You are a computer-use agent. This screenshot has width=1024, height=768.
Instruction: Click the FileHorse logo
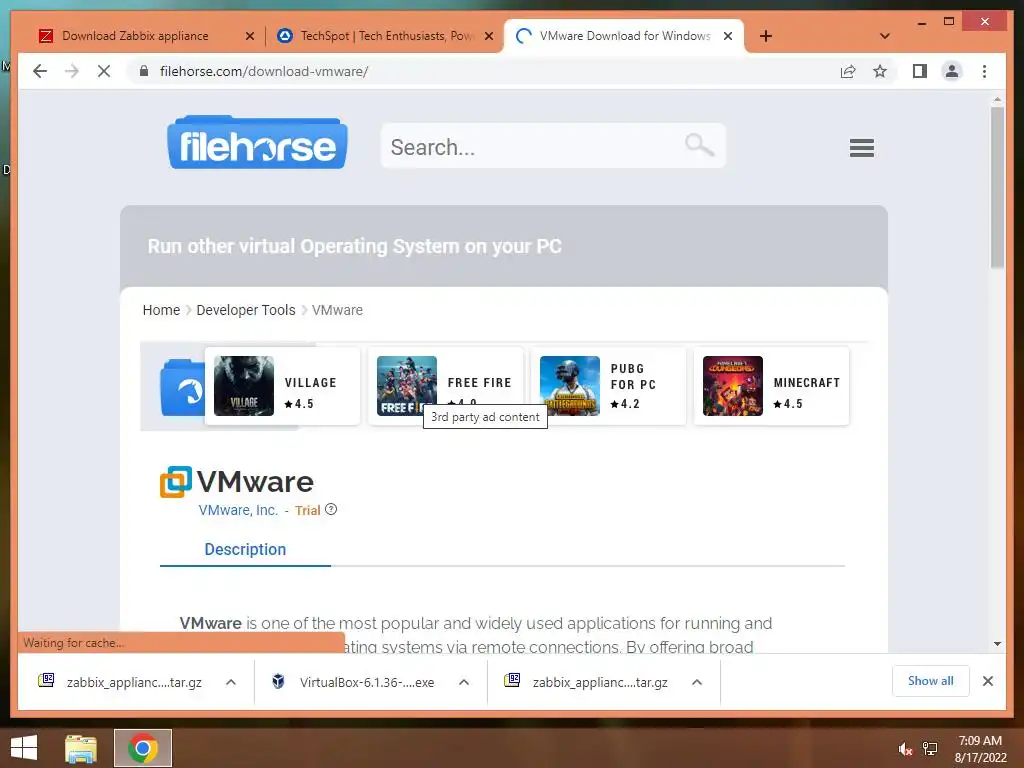257,143
